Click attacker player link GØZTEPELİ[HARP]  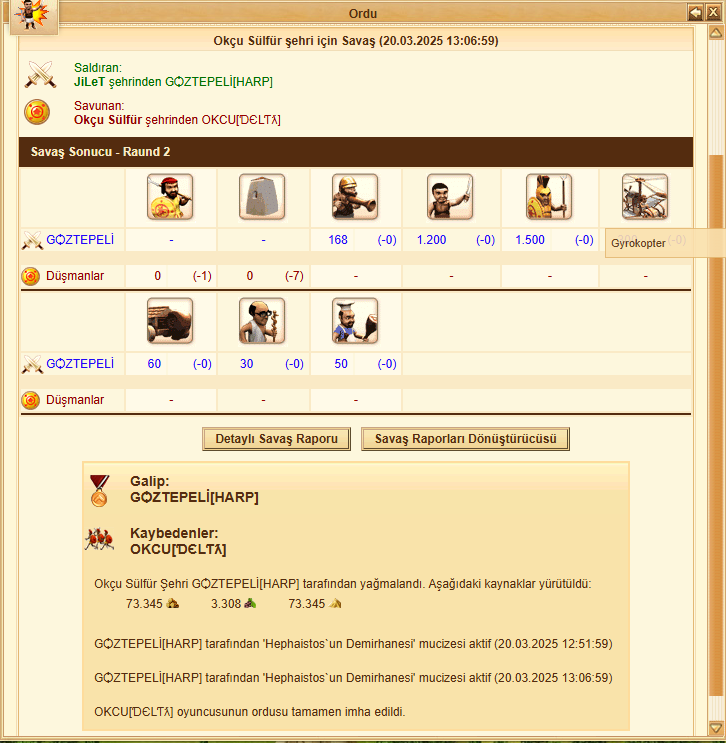[x=218, y=82]
